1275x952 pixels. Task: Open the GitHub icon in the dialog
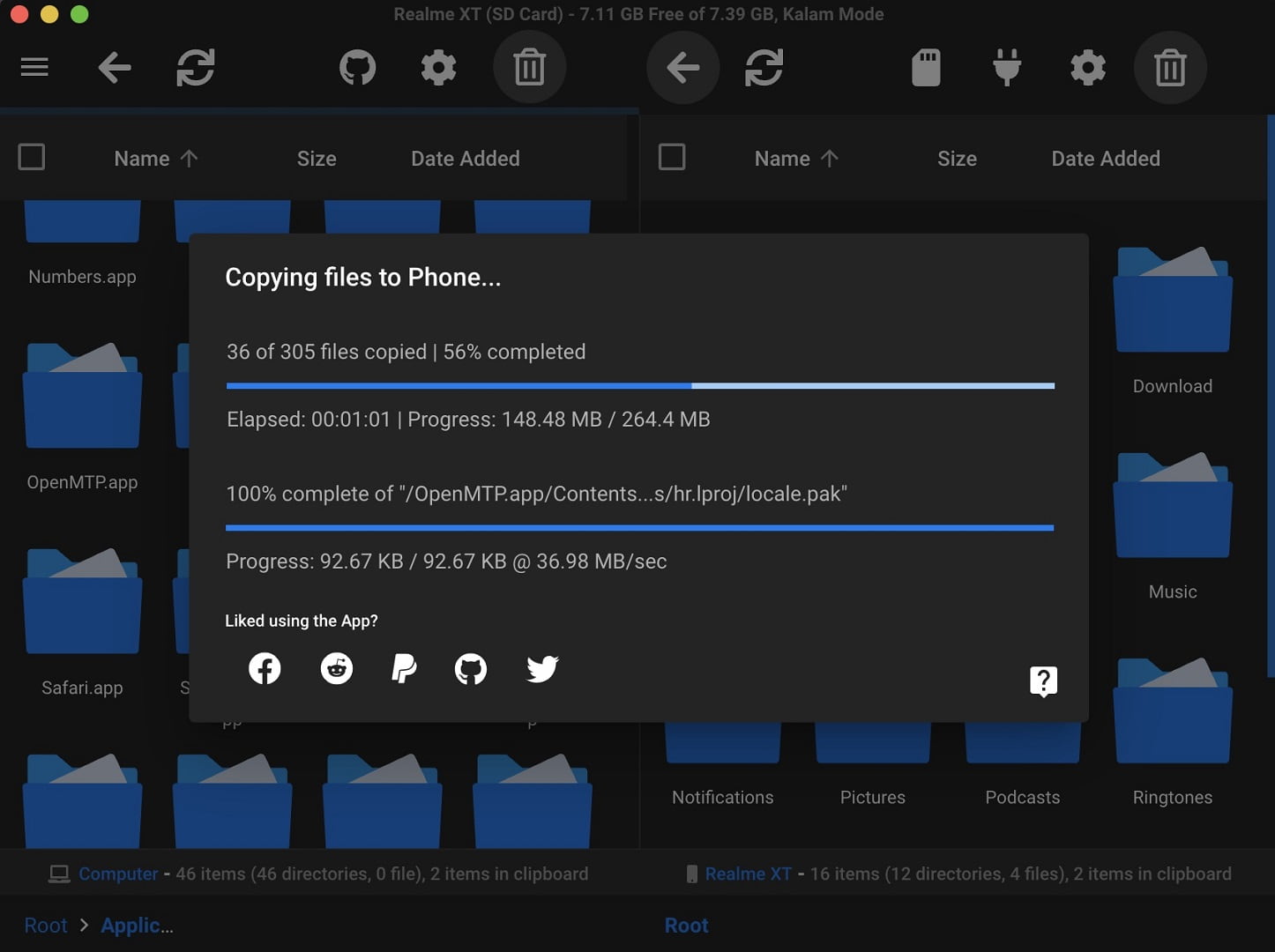coord(471,669)
